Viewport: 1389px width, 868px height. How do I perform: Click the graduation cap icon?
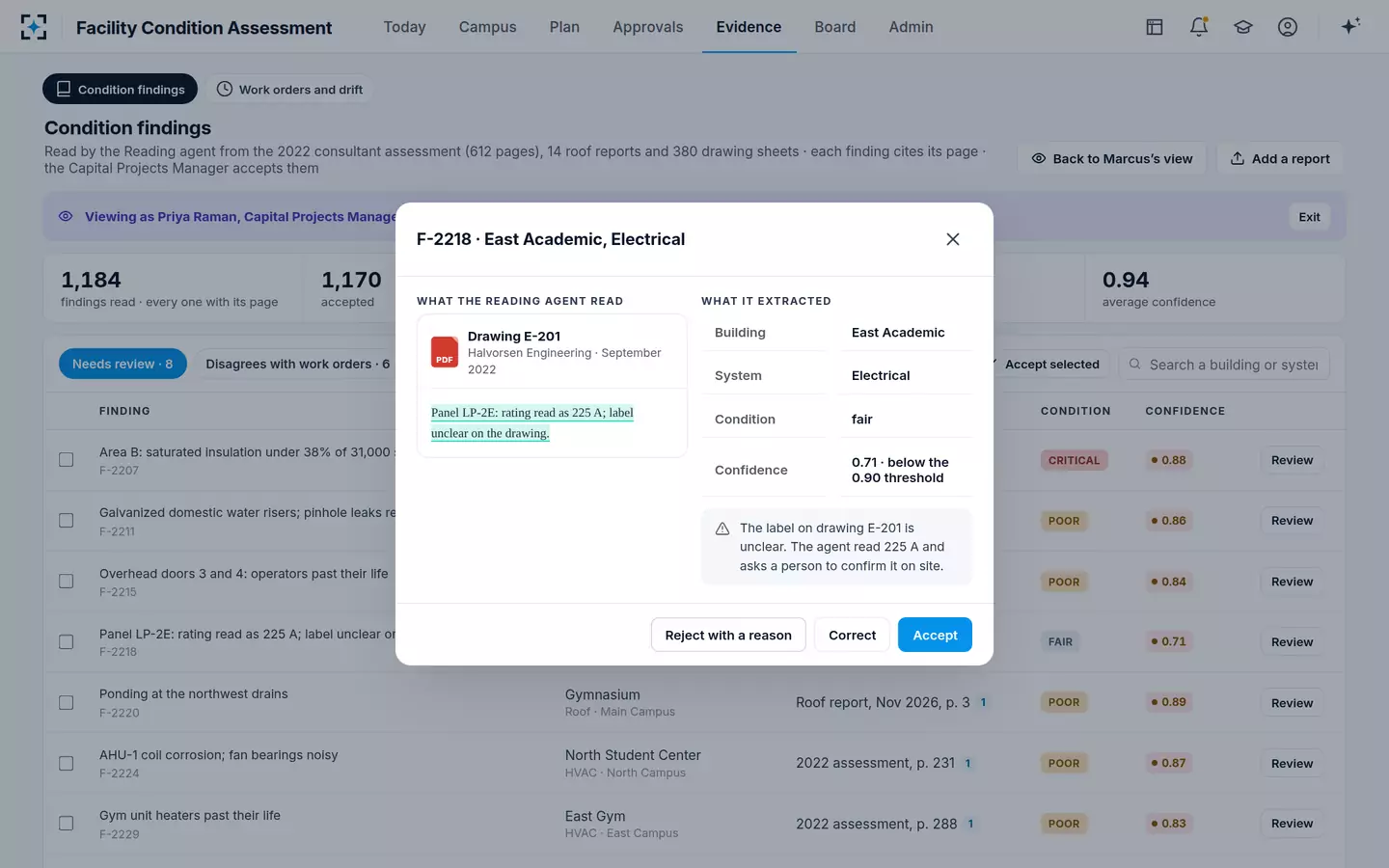pyautogui.click(x=1243, y=27)
